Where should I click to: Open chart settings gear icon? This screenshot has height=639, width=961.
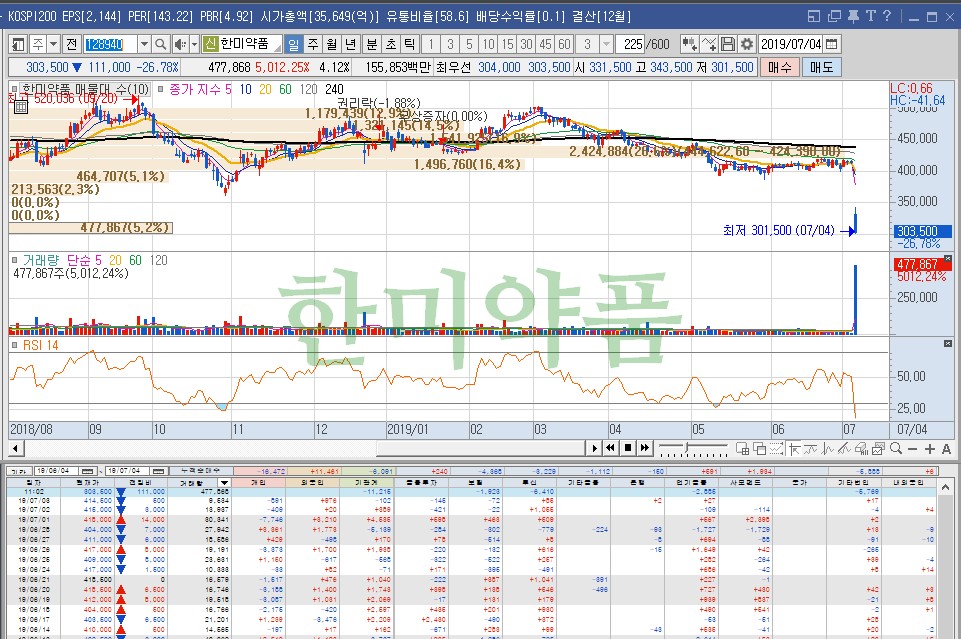point(746,44)
